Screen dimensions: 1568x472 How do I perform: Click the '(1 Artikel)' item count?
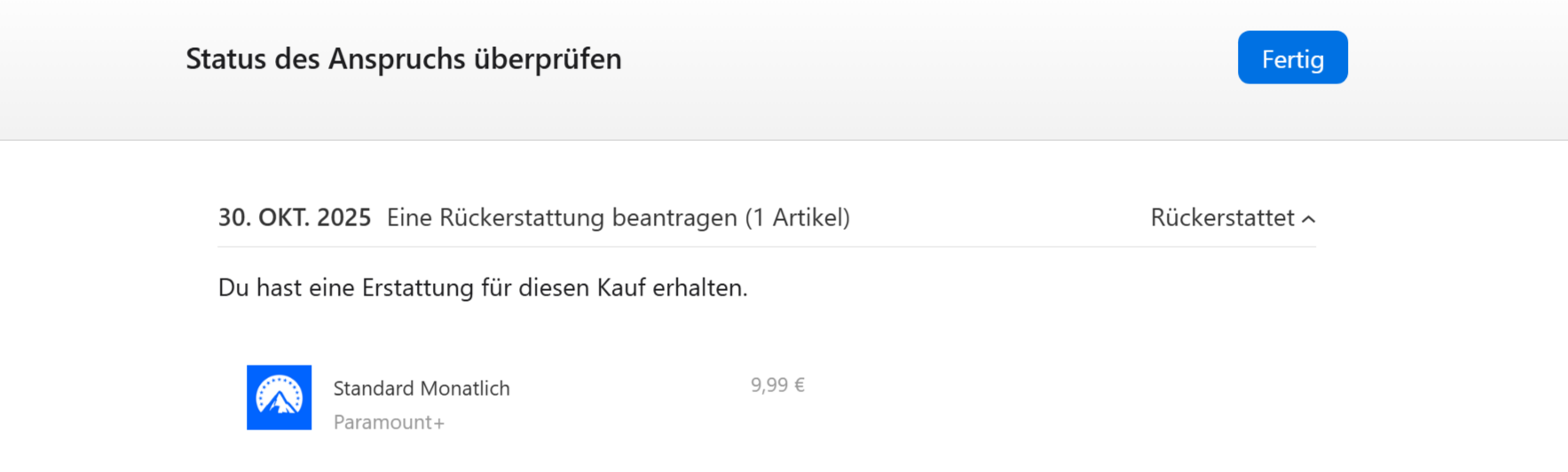(797, 217)
